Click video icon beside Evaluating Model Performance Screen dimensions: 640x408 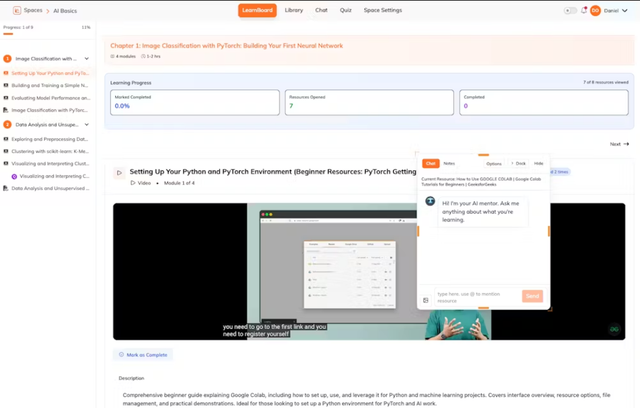point(6,98)
